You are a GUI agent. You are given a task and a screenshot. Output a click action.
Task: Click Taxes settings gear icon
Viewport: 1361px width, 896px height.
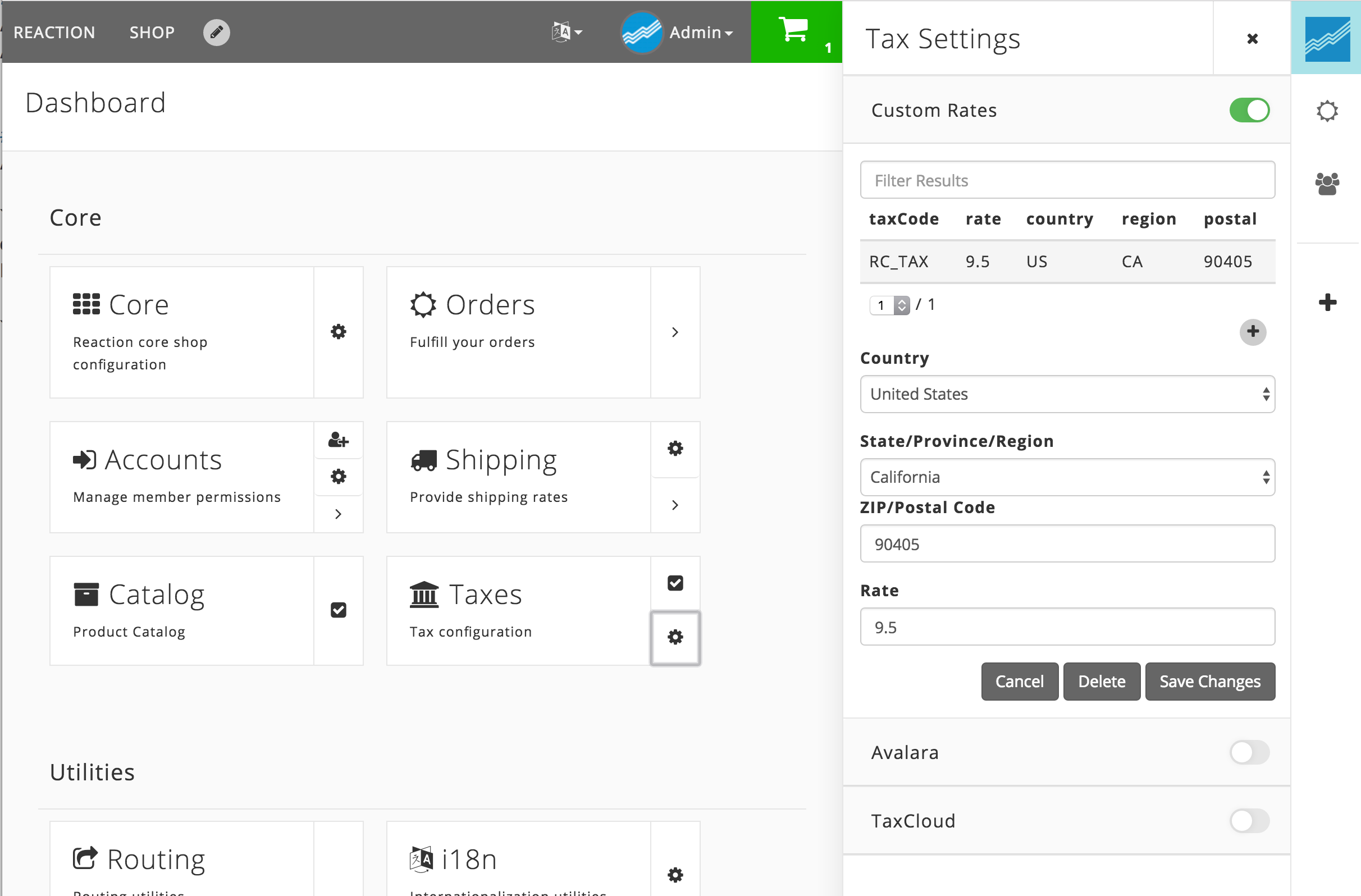(x=675, y=638)
